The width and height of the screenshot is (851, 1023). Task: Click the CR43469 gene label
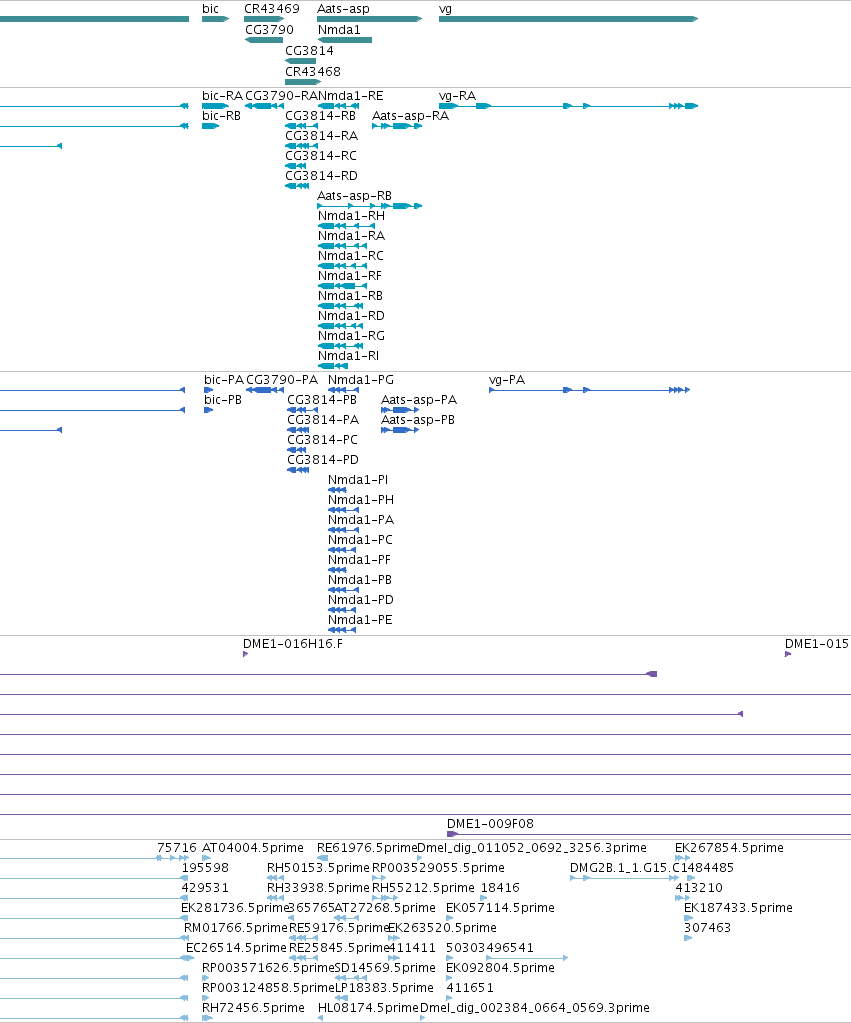coord(271,8)
